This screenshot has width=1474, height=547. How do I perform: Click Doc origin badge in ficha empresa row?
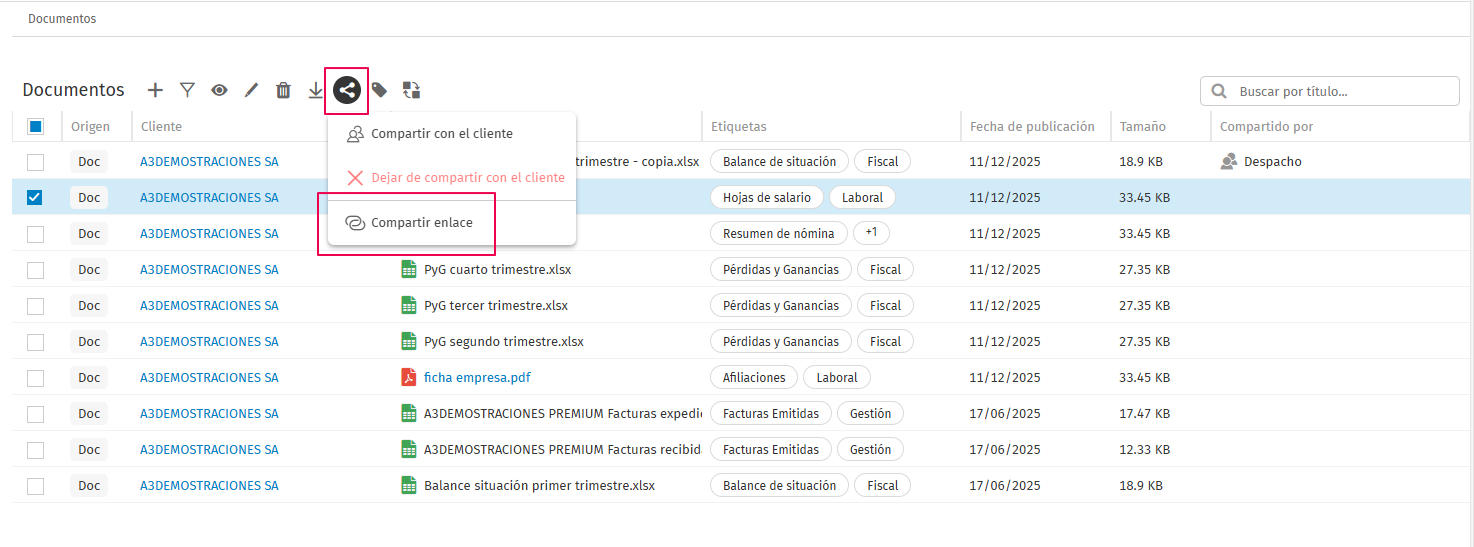tap(89, 377)
